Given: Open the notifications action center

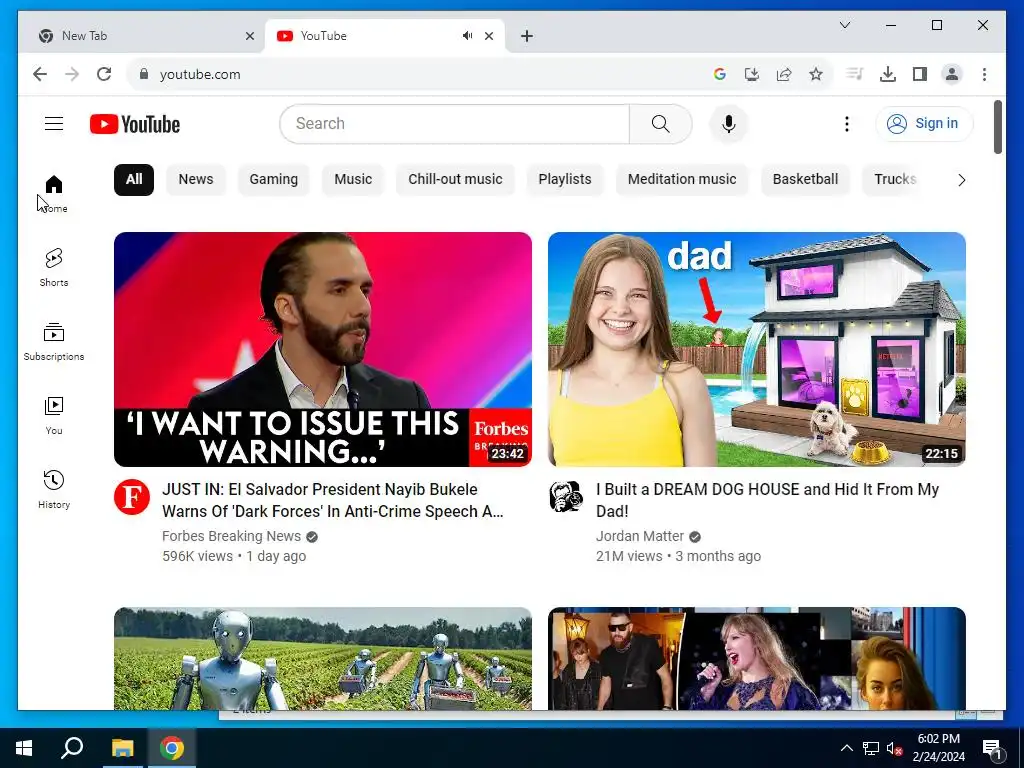Looking at the screenshot, I should pyautogui.click(x=992, y=749).
